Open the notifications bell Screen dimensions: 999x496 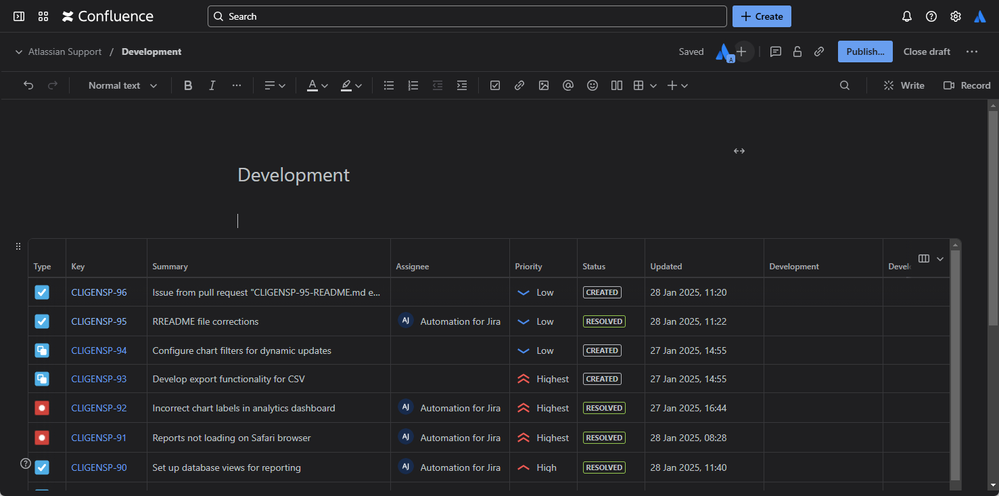click(x=907, y=17)
